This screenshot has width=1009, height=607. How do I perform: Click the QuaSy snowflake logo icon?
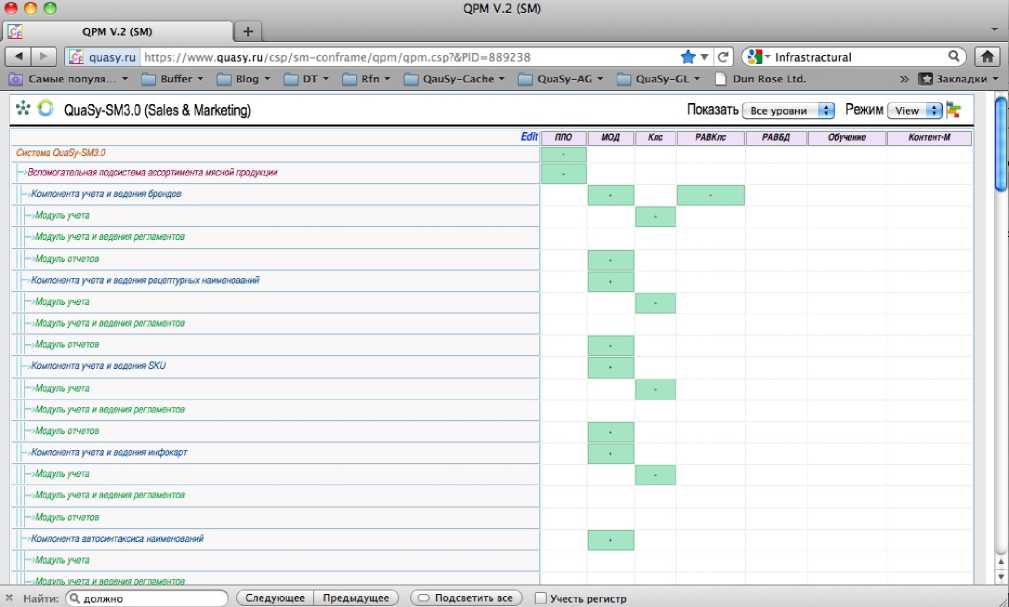(23, 108)
